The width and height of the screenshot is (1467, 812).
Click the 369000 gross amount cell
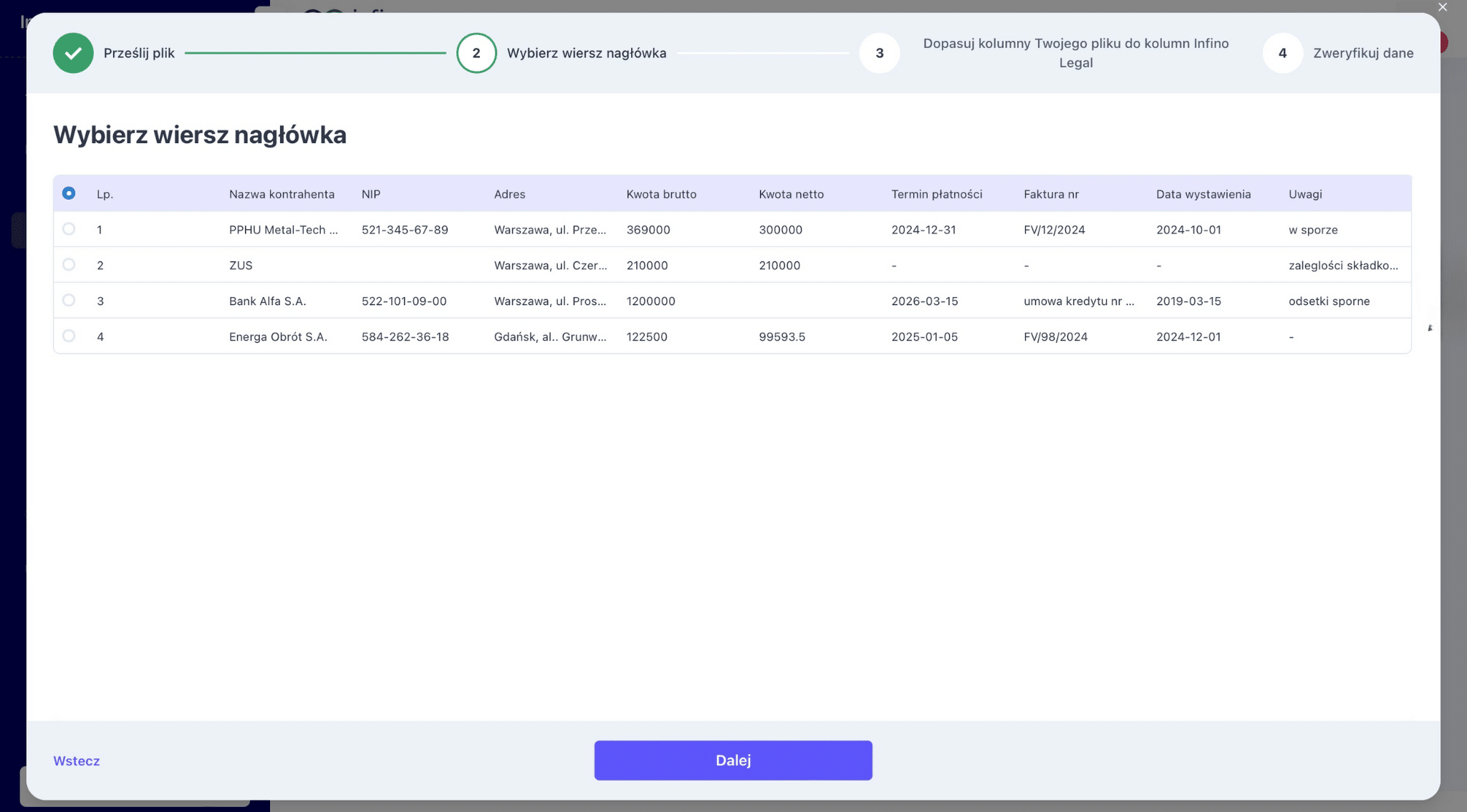(648, 230)
